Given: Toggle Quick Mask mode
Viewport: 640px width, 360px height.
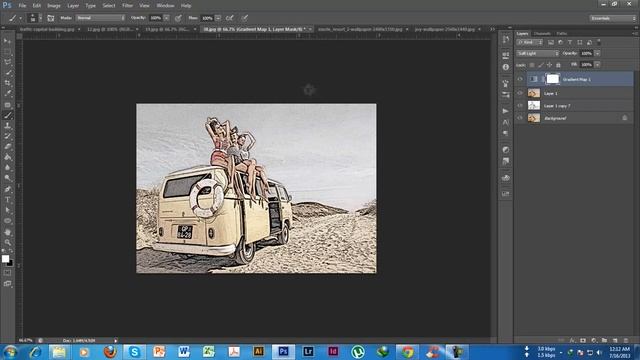Looking at the screenshot, I should [x=7, y=273].
